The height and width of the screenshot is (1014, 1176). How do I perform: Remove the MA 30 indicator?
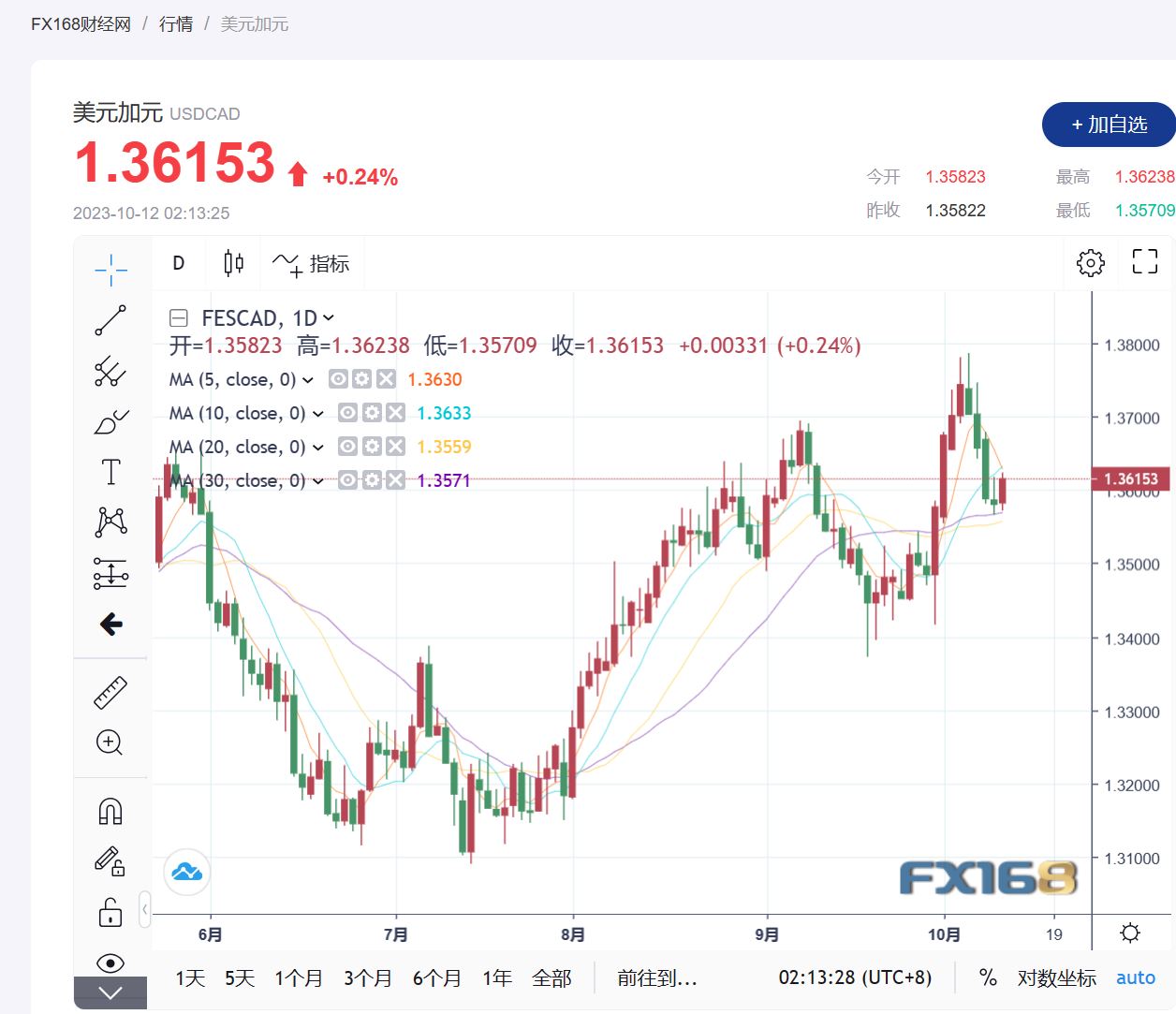point(395,480)
